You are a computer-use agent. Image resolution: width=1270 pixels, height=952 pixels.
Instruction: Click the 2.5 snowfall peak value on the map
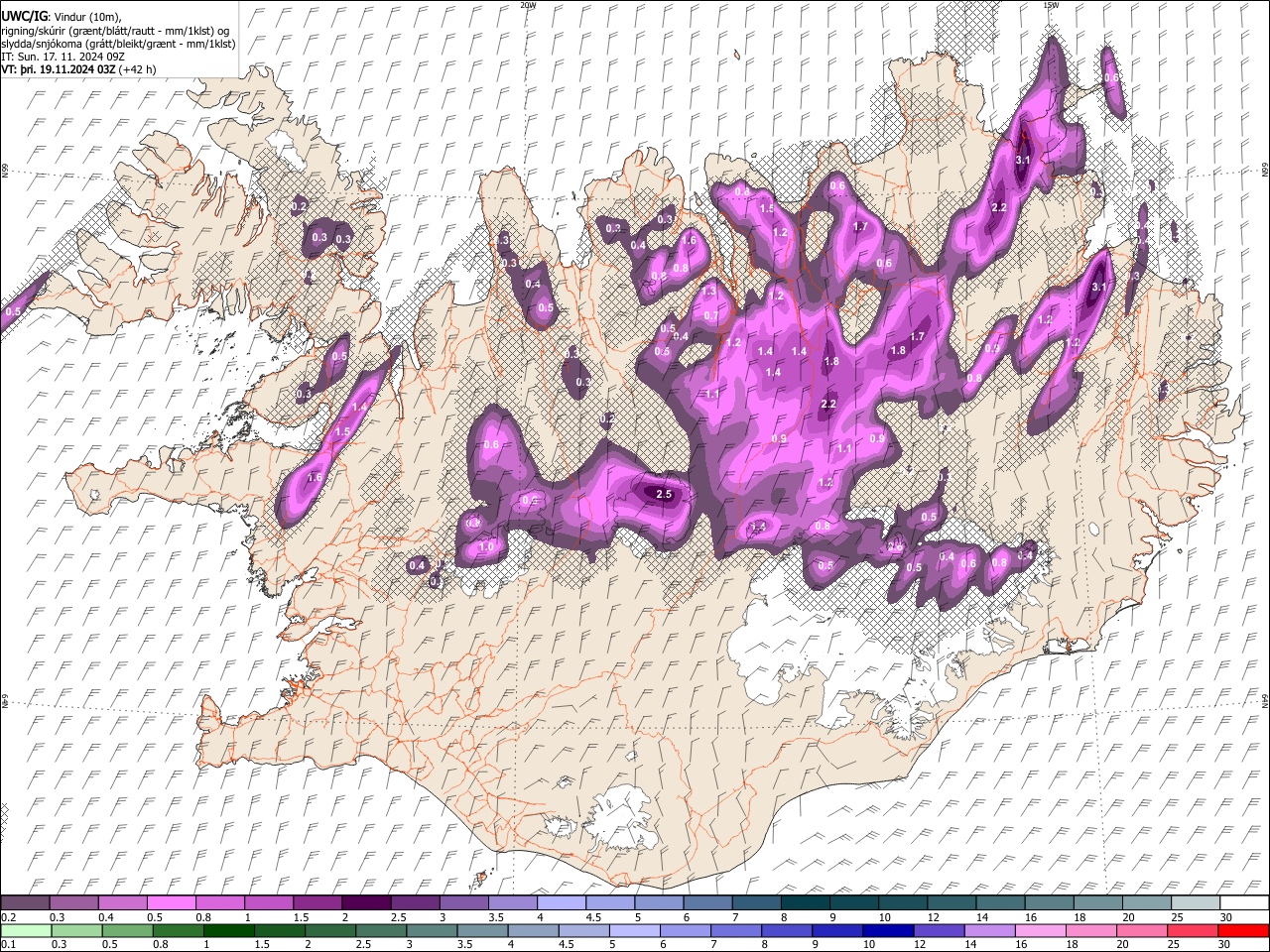click(665, 494)
